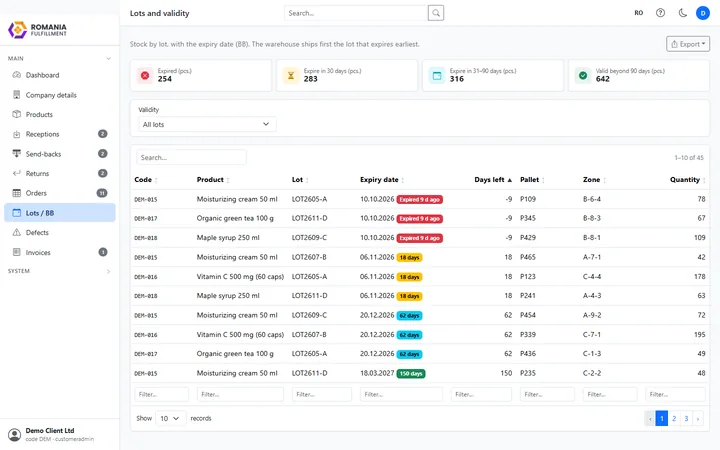Image resolution: width=720 pixels, height=450 pixels.
Task: Focus the Product column filter field
Action: pos(240,394)
